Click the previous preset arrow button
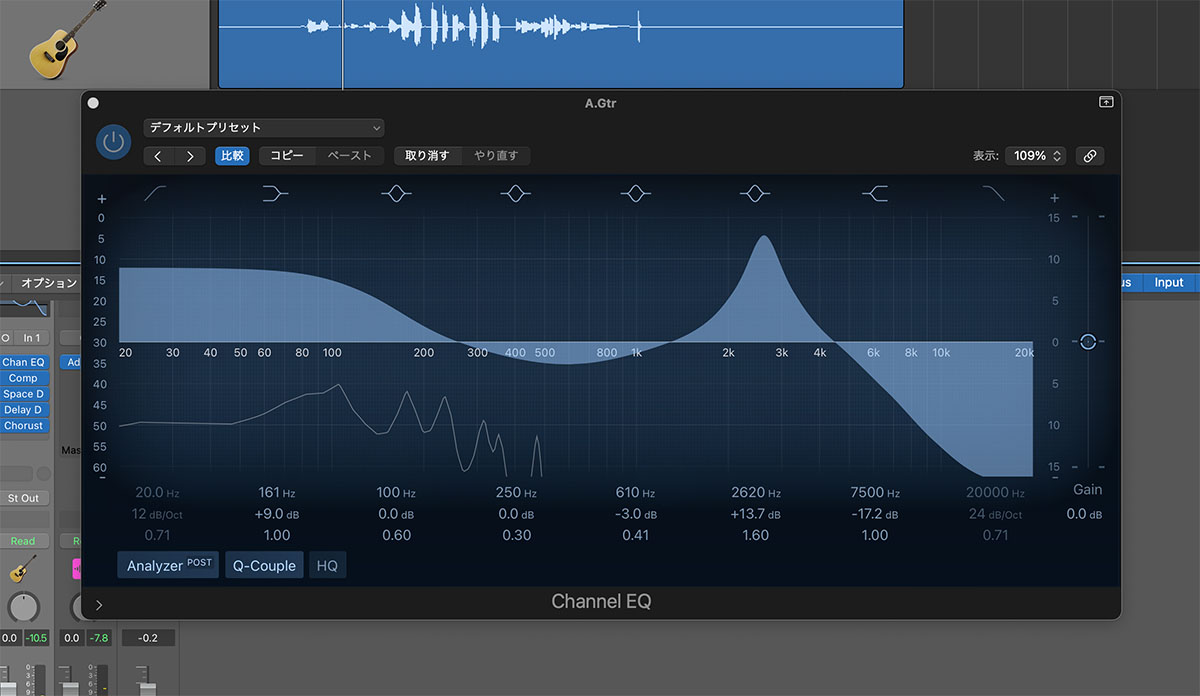Viewport: 1200px width, 696px height. tap(159, 156)
